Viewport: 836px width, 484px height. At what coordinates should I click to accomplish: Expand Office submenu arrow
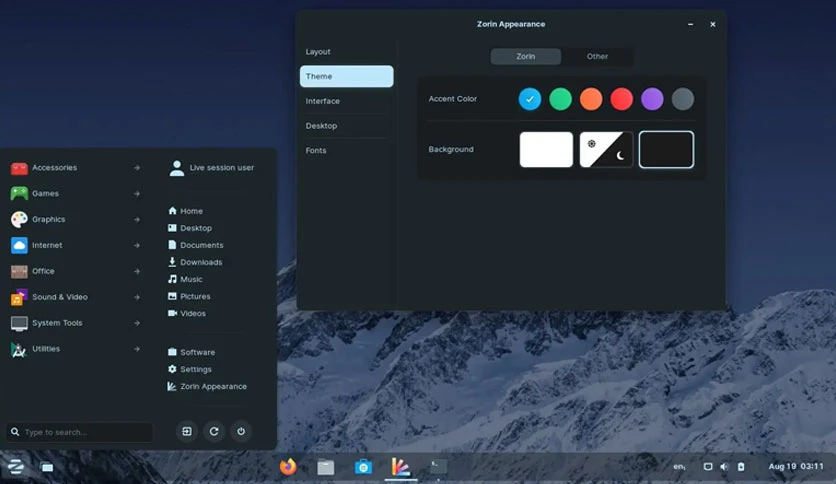(x=137, y=271)
